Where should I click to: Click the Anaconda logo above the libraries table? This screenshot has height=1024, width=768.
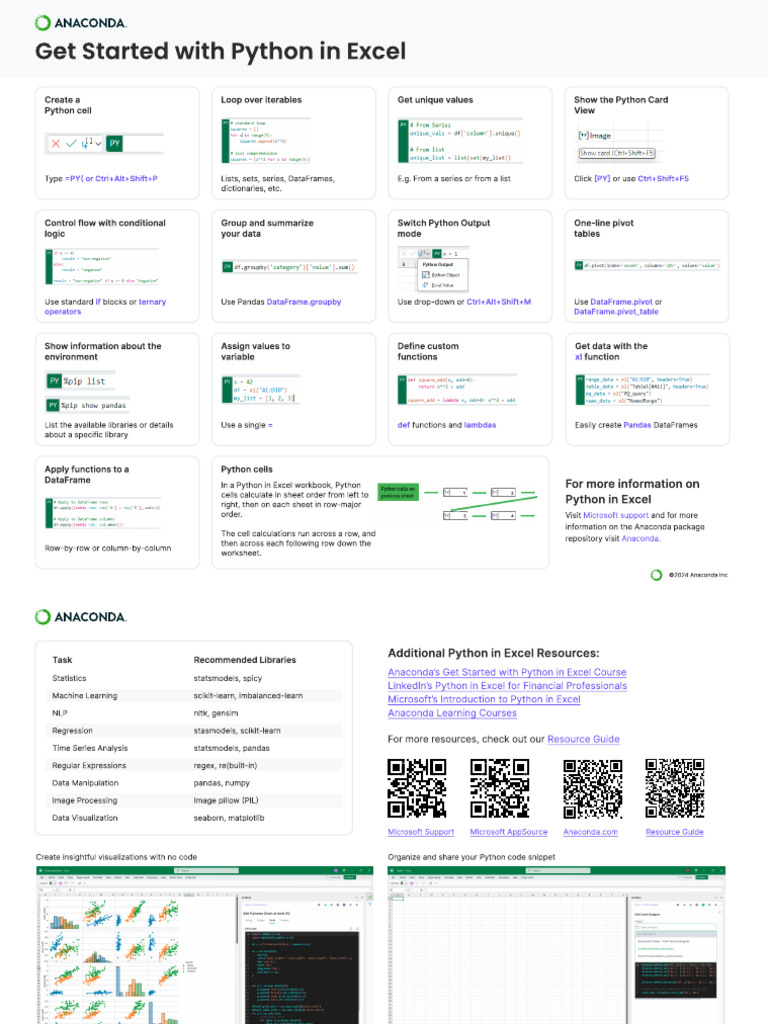pos(81,616)
